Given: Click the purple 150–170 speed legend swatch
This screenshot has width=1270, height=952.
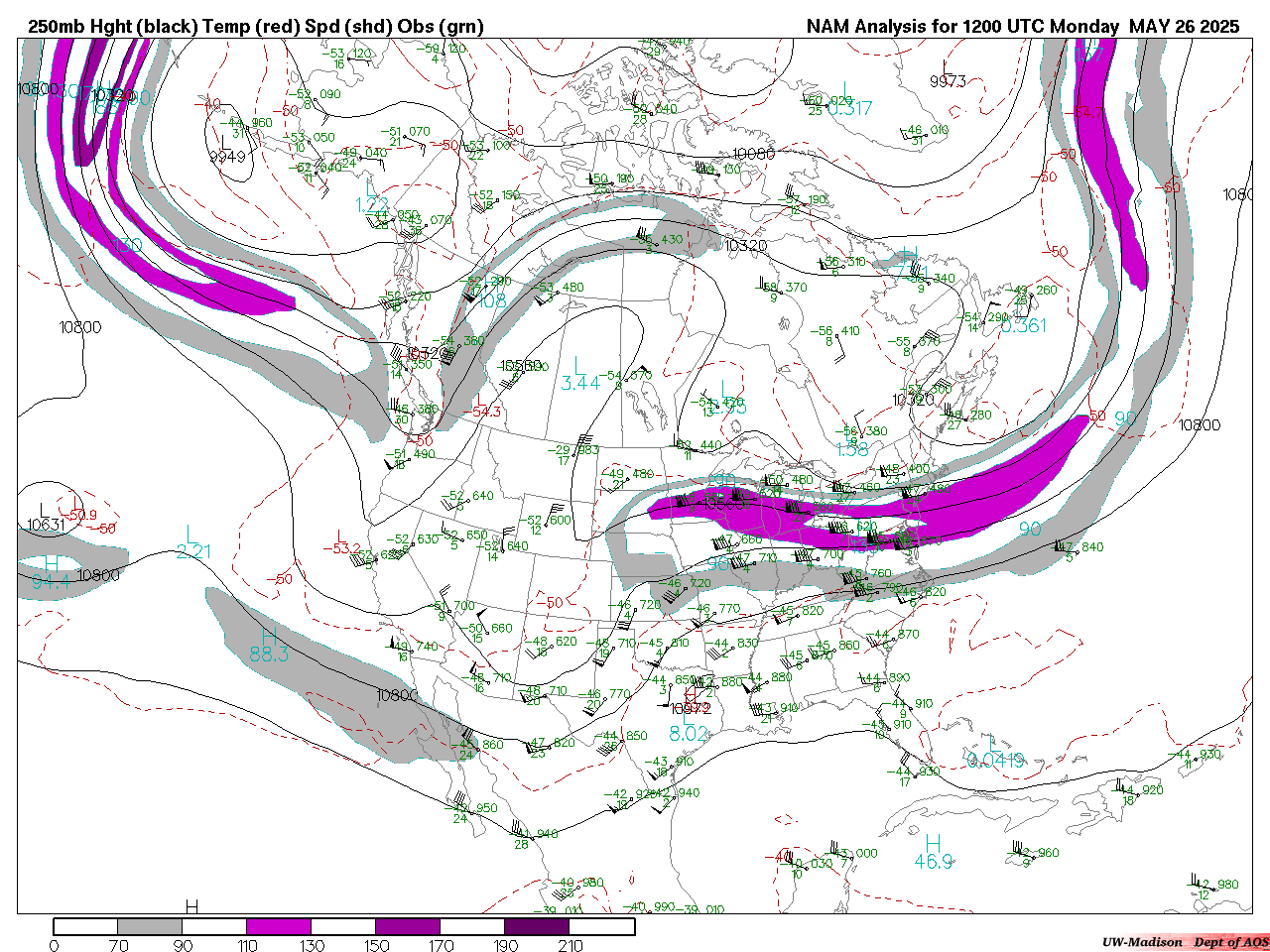Looking at the screenshot, I should pos(408,927).
